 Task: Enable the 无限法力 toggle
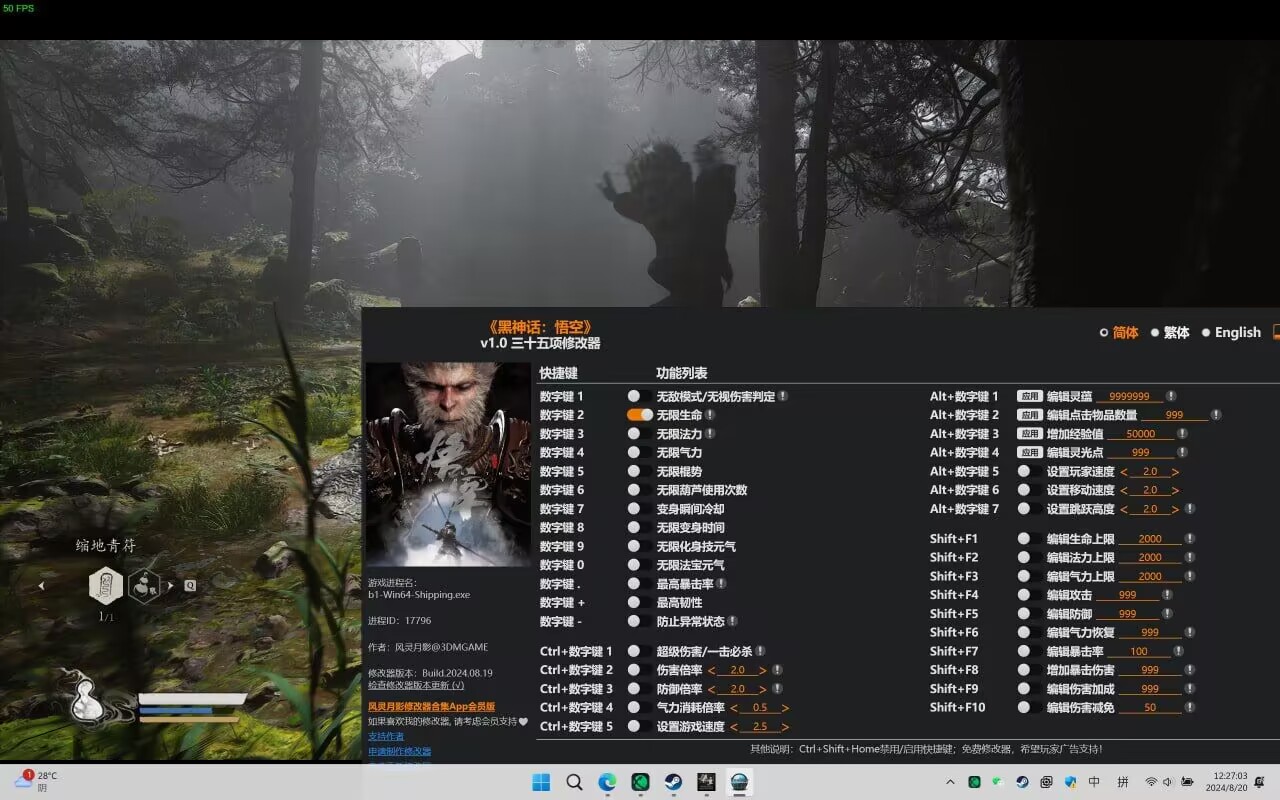tap(634, 434)
